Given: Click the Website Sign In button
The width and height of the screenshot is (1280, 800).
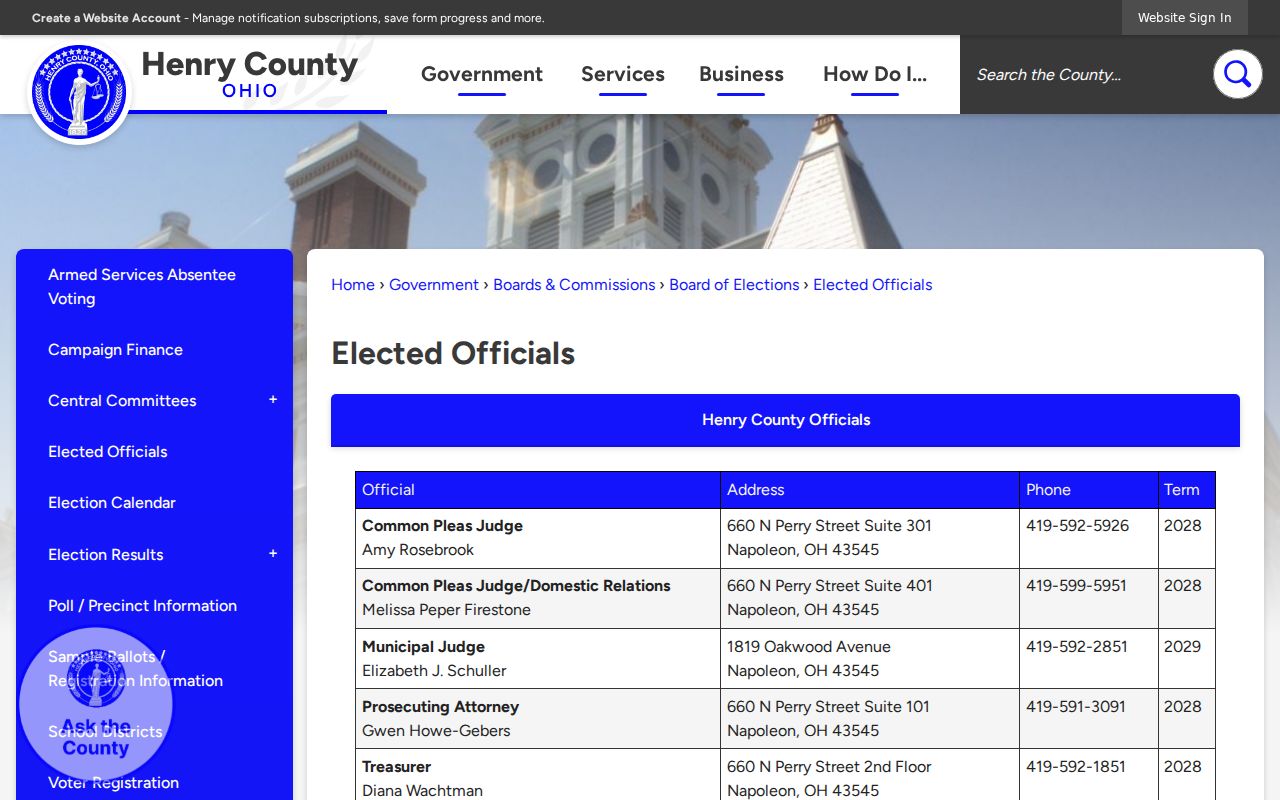Looking at the screenshot, I should [x=1185, y=18].
